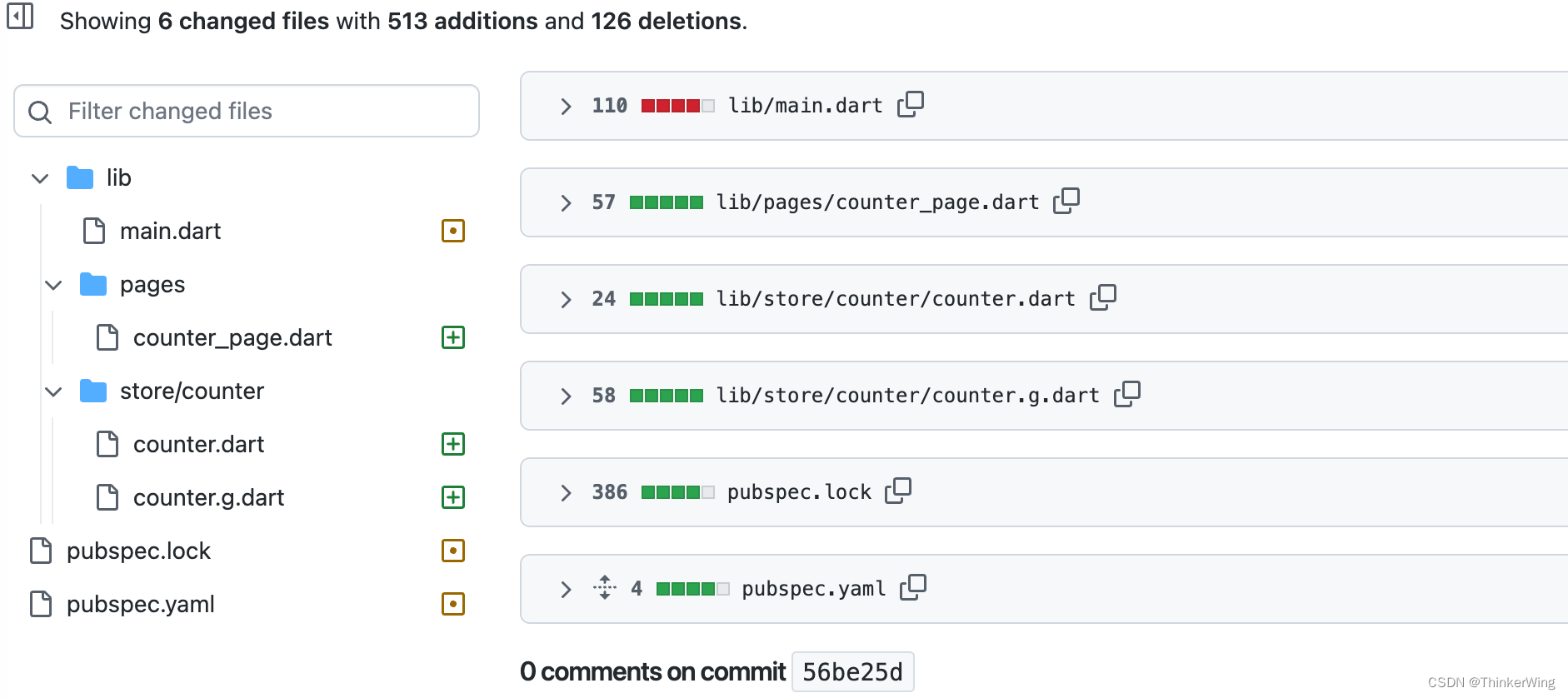Viewport: 1568px width, 698px height.
Task: Click the modified status icon for pubspec.yaml
Action: pyautogui.click(x=453, y=604)
